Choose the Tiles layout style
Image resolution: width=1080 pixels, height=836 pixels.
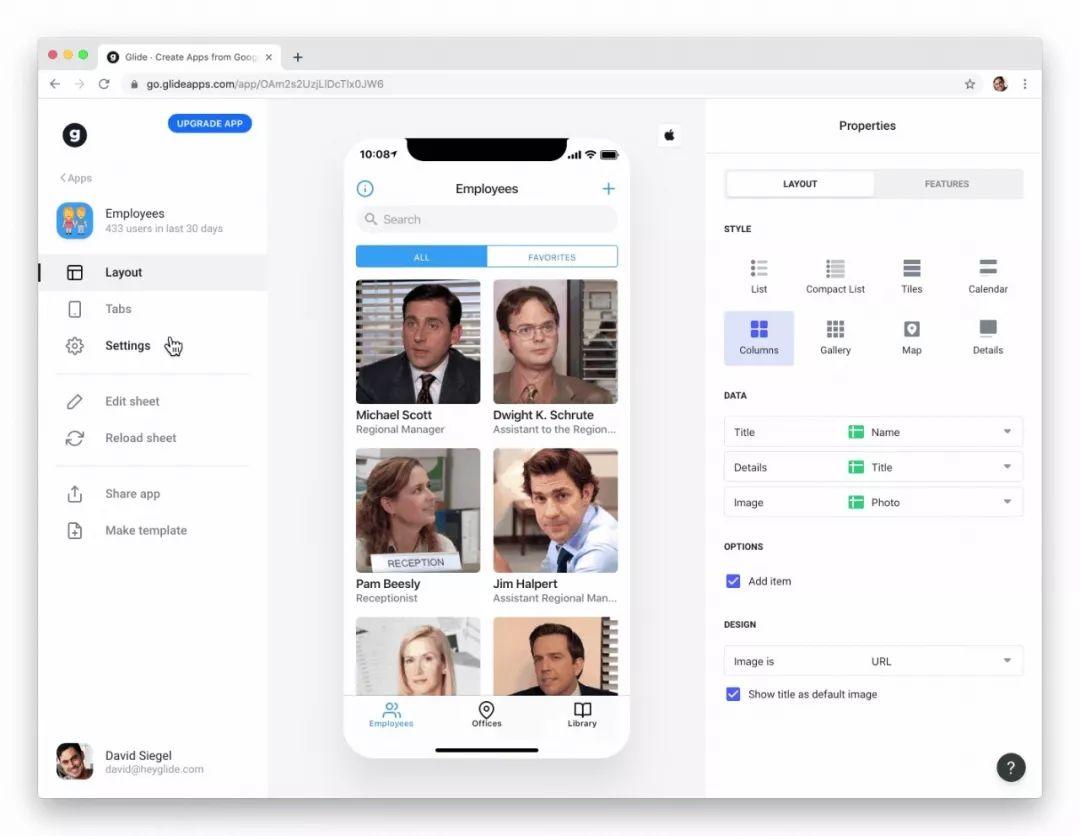pos(911,276)
